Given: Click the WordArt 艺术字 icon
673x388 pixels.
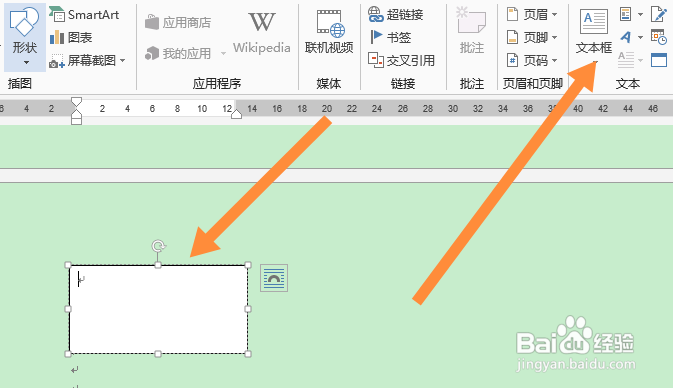Looking at the screenshot, I should [626, 37].
